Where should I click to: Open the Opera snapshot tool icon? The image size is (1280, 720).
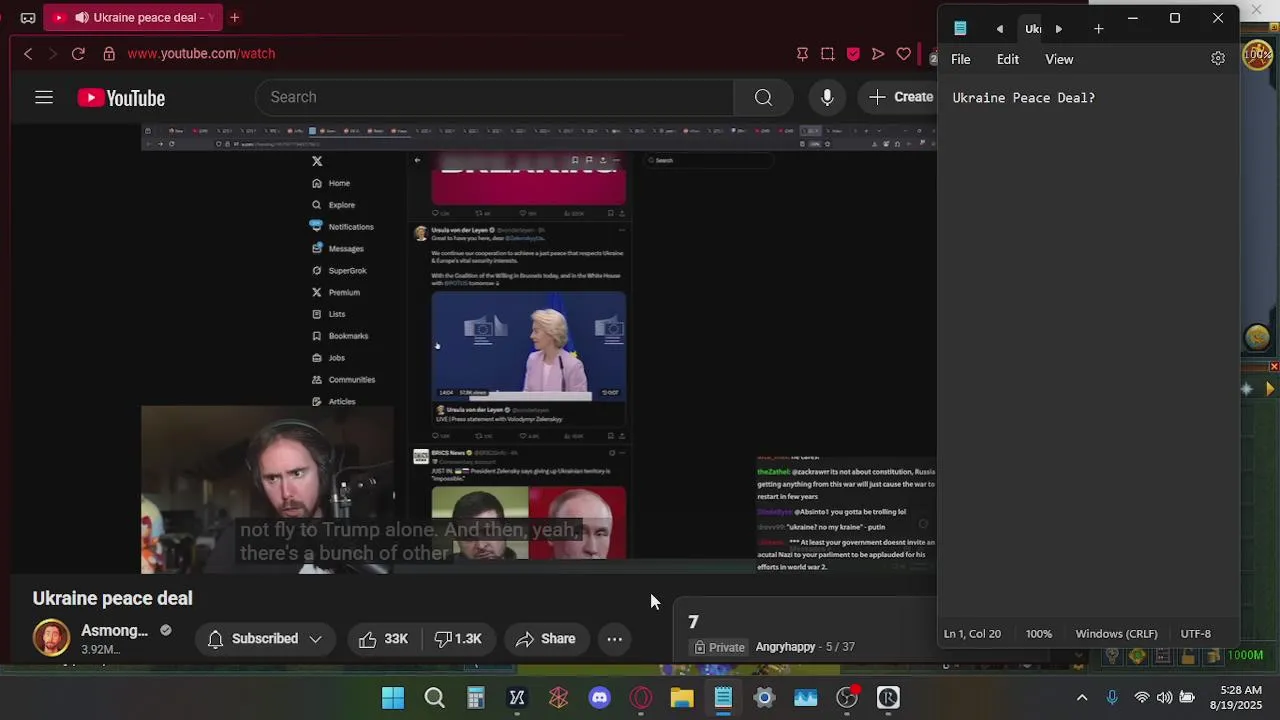point(827,54)
